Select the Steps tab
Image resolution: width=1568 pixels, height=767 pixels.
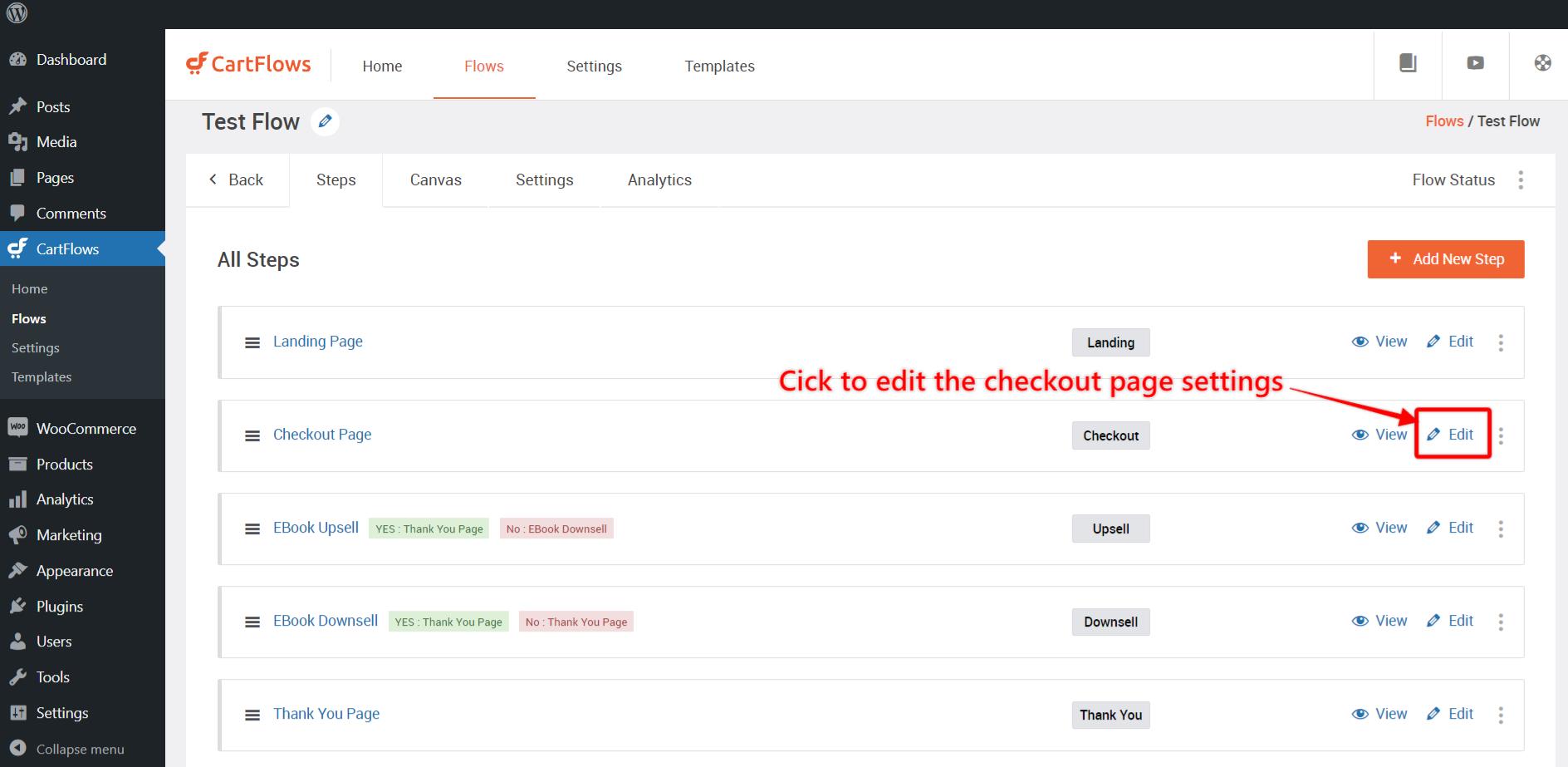point(336,180)
